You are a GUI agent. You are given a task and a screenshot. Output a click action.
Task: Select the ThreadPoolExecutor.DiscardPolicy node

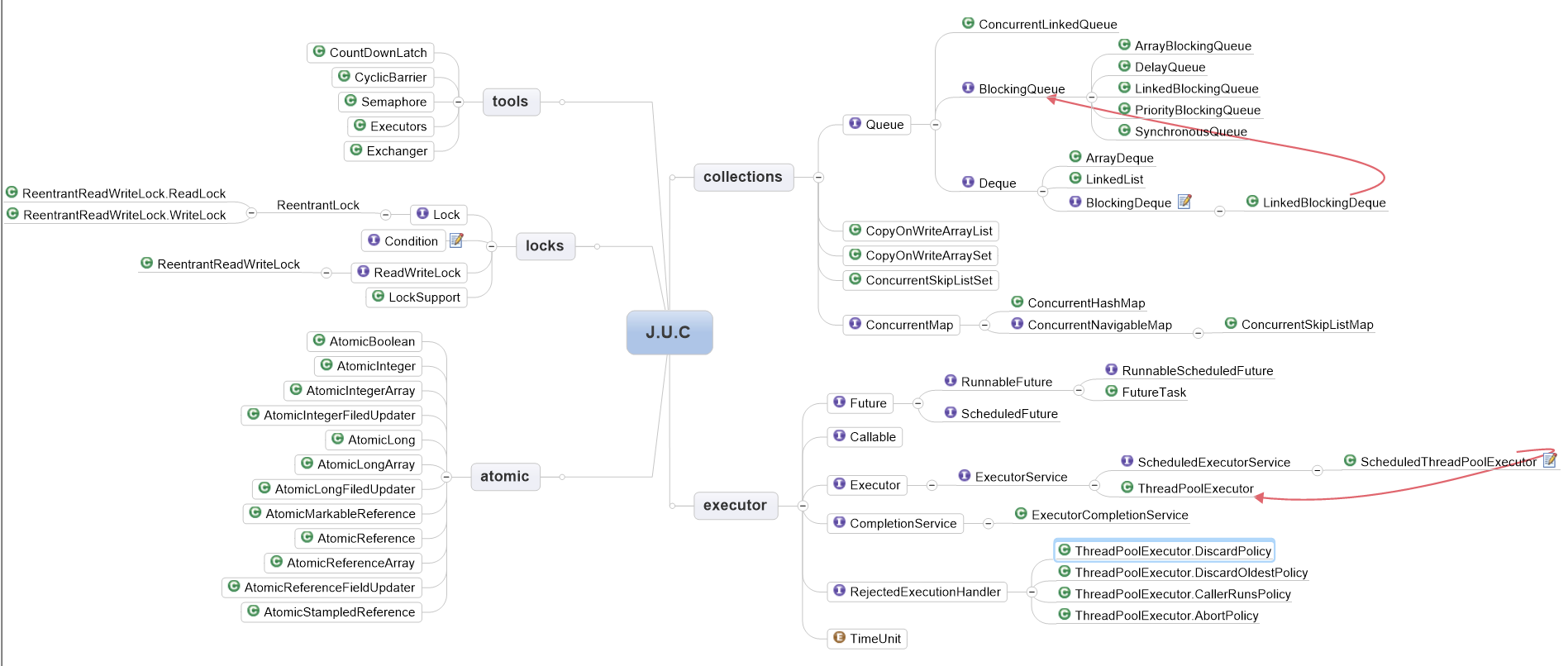(x=1164, y=550)
